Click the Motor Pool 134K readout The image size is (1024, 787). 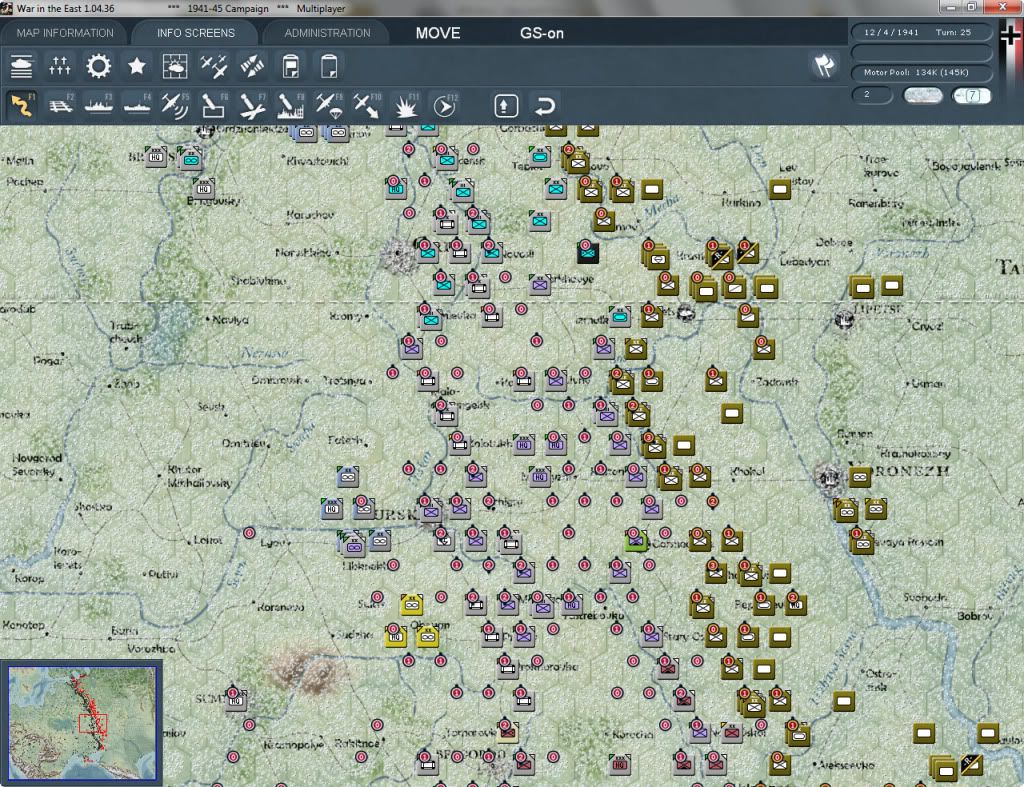pos(921,72)
